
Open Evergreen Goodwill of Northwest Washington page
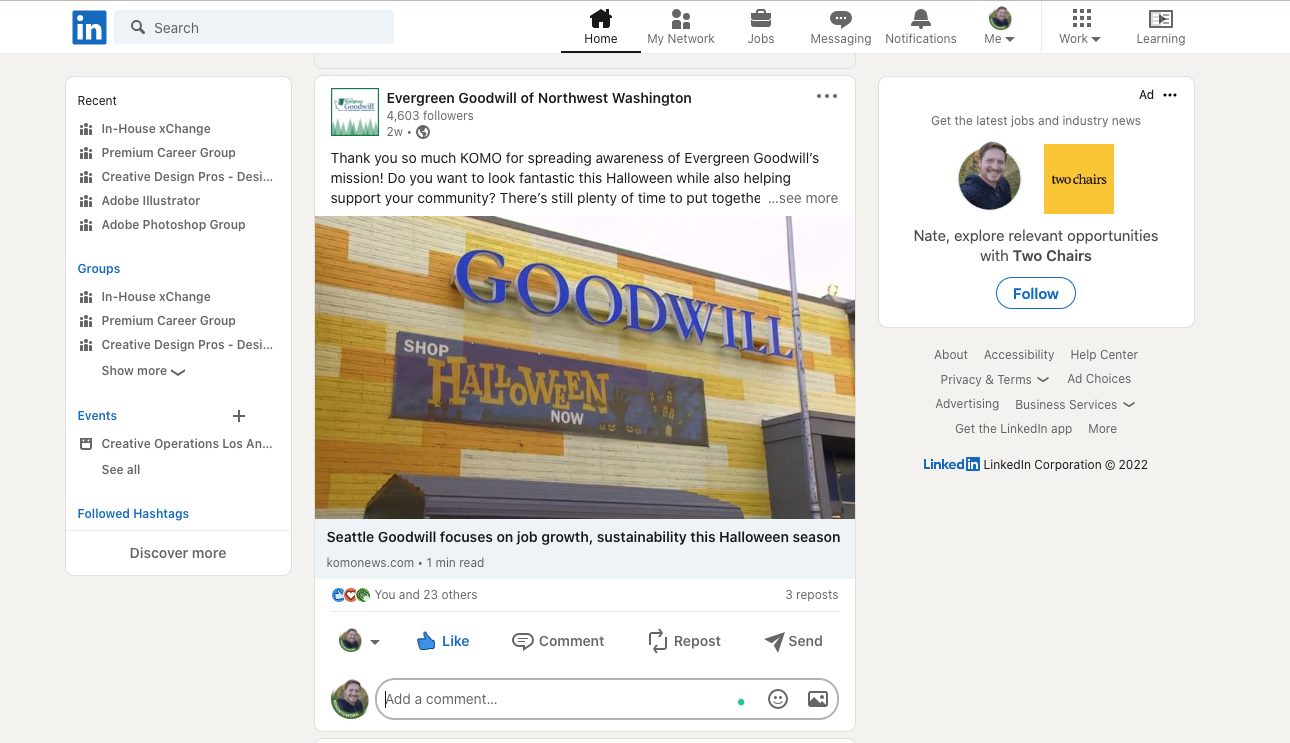539,98
